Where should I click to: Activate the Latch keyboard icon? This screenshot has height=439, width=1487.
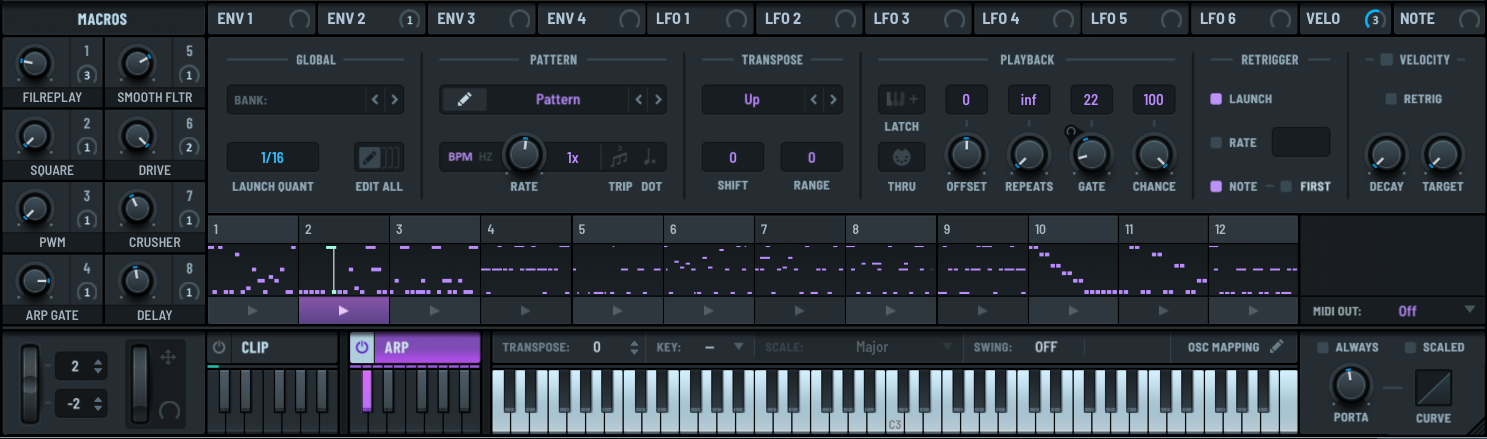click(x=901, y=99)
